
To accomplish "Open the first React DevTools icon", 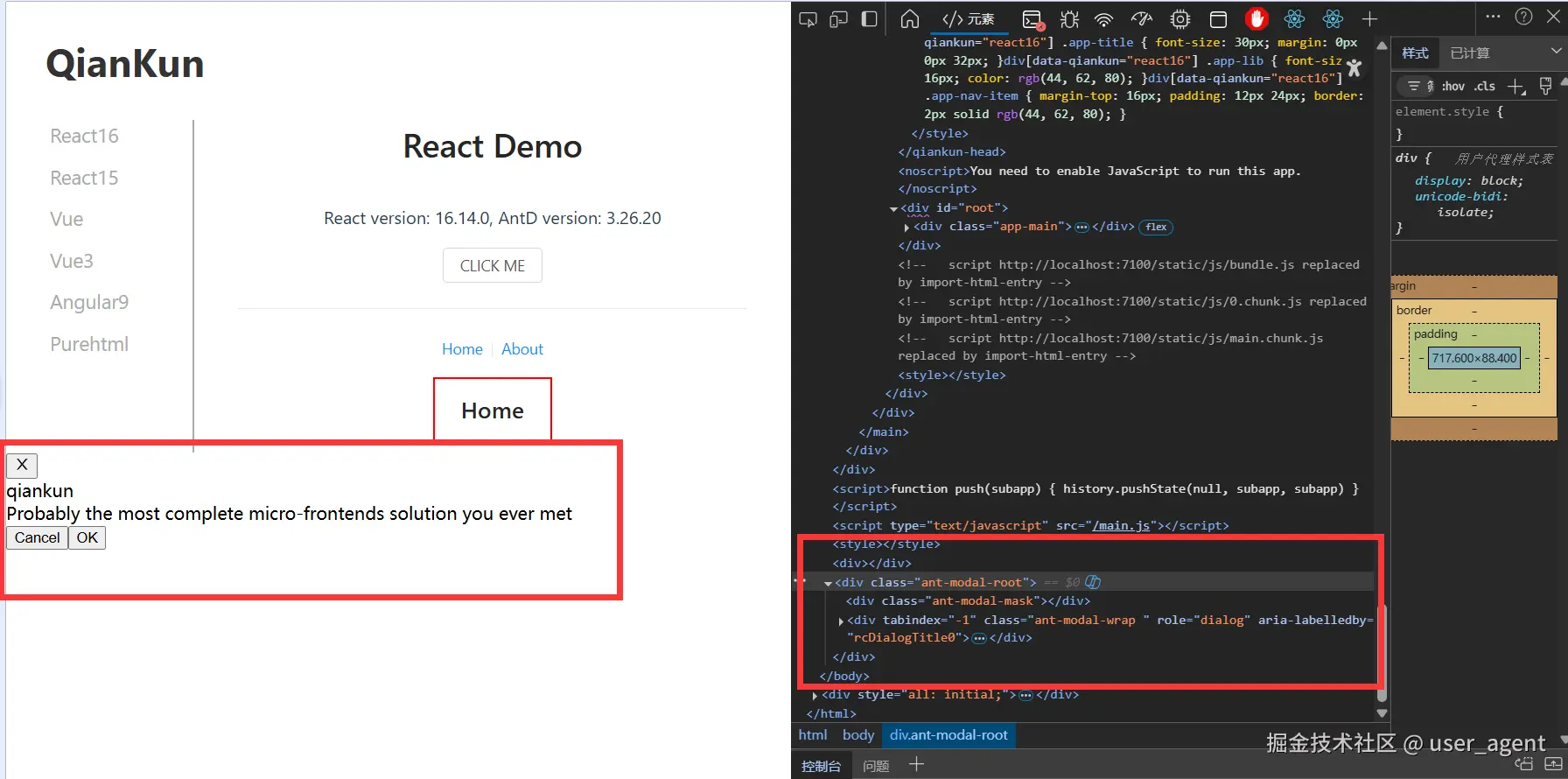I will (1295, 19).
